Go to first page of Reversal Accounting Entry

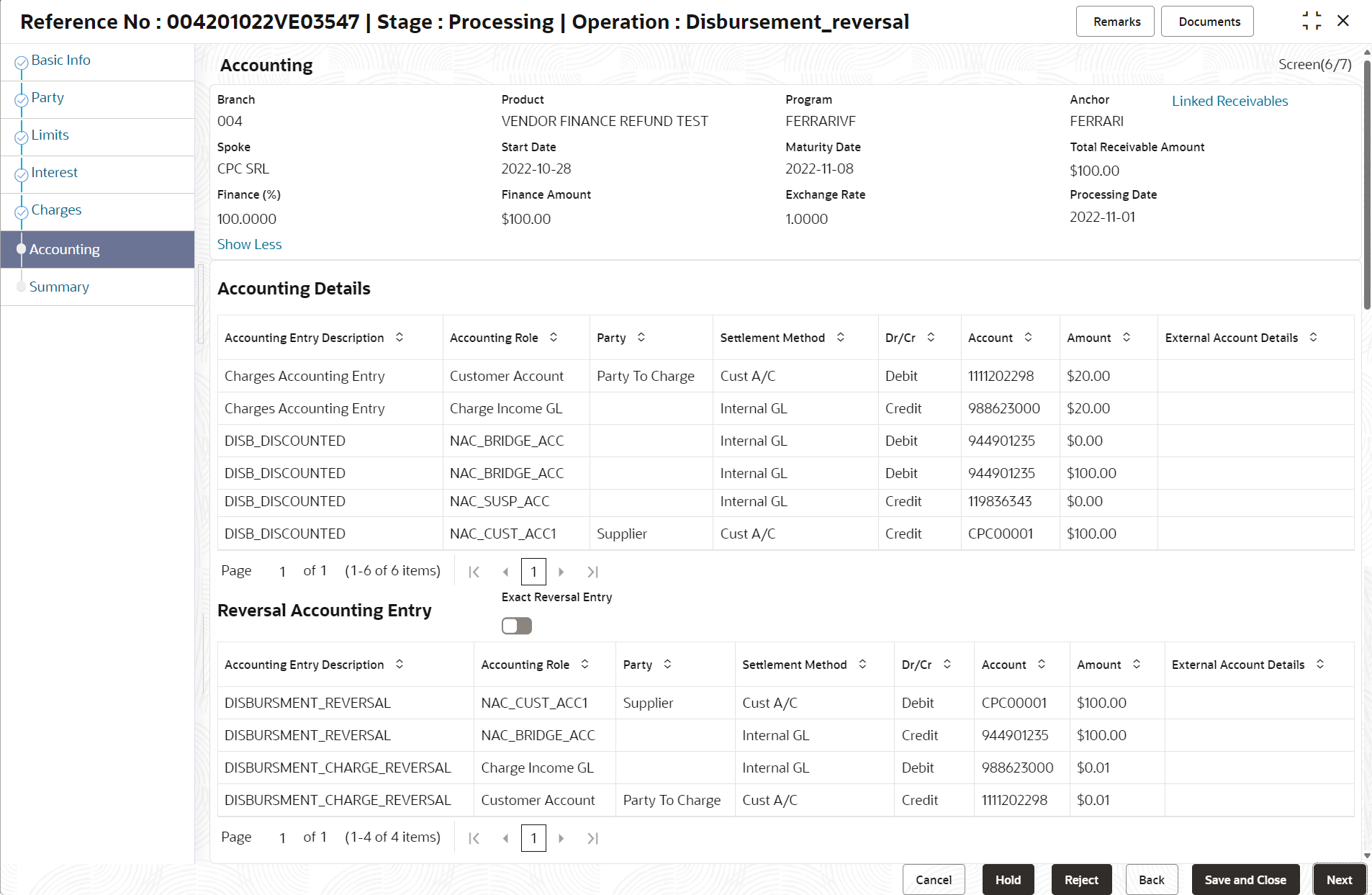coord(474,838)
